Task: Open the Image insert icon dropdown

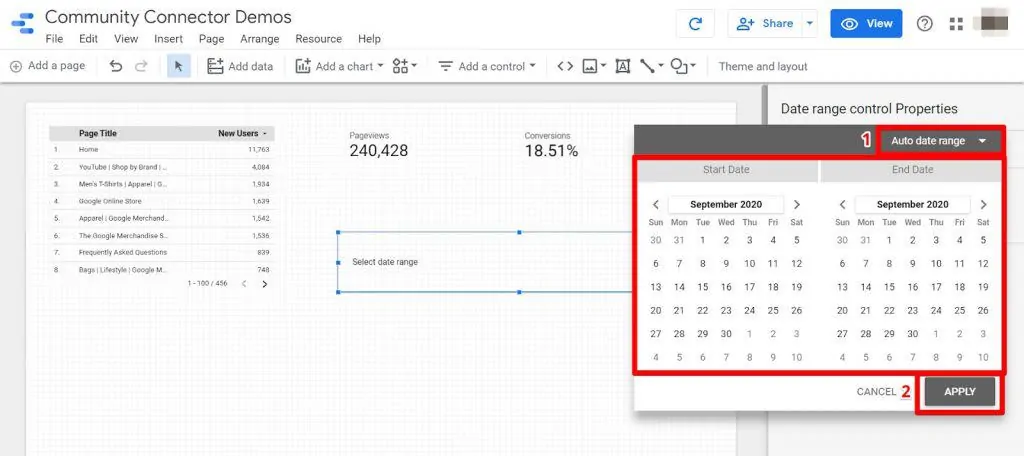Action: coord(594,66)
